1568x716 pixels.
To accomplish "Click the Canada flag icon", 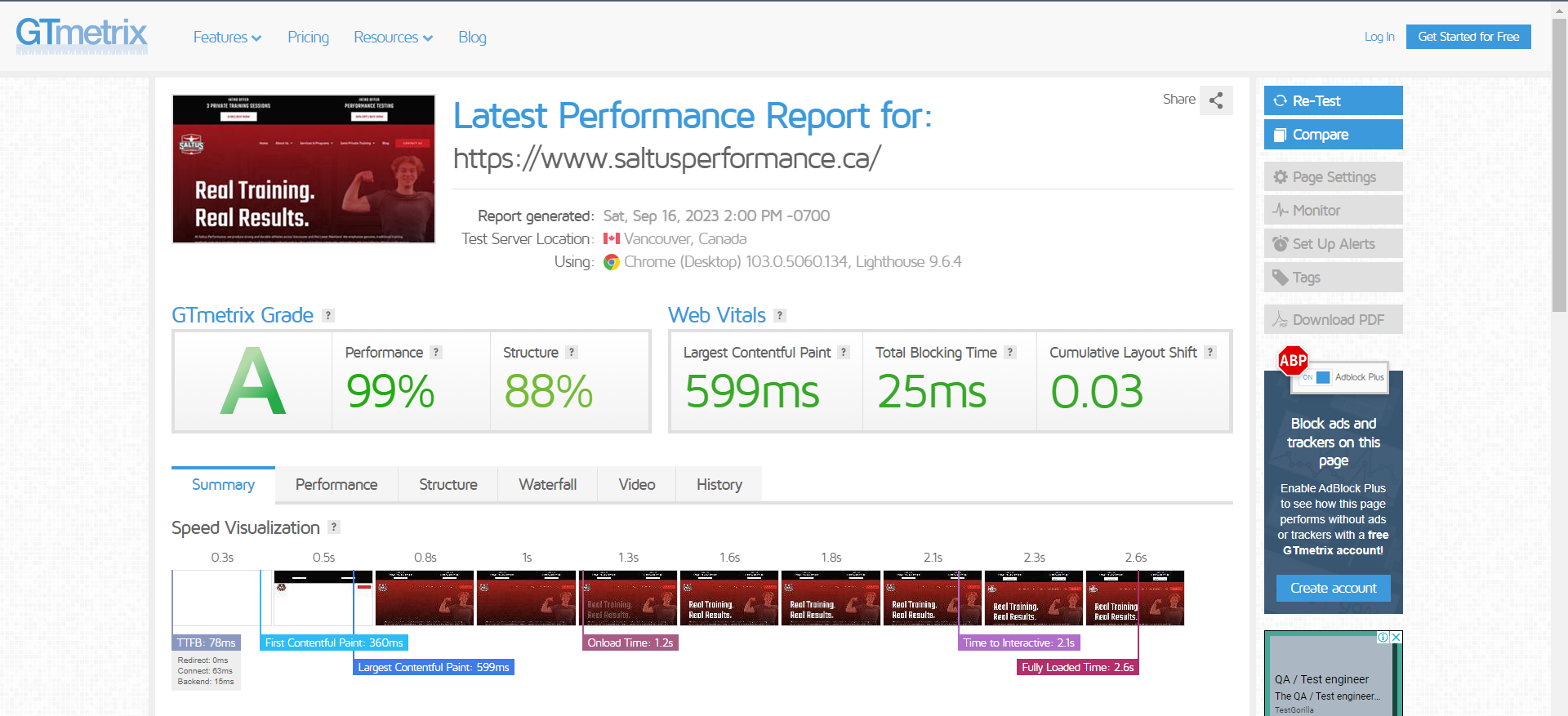I will pyautogui.click(x=612, y=239).
